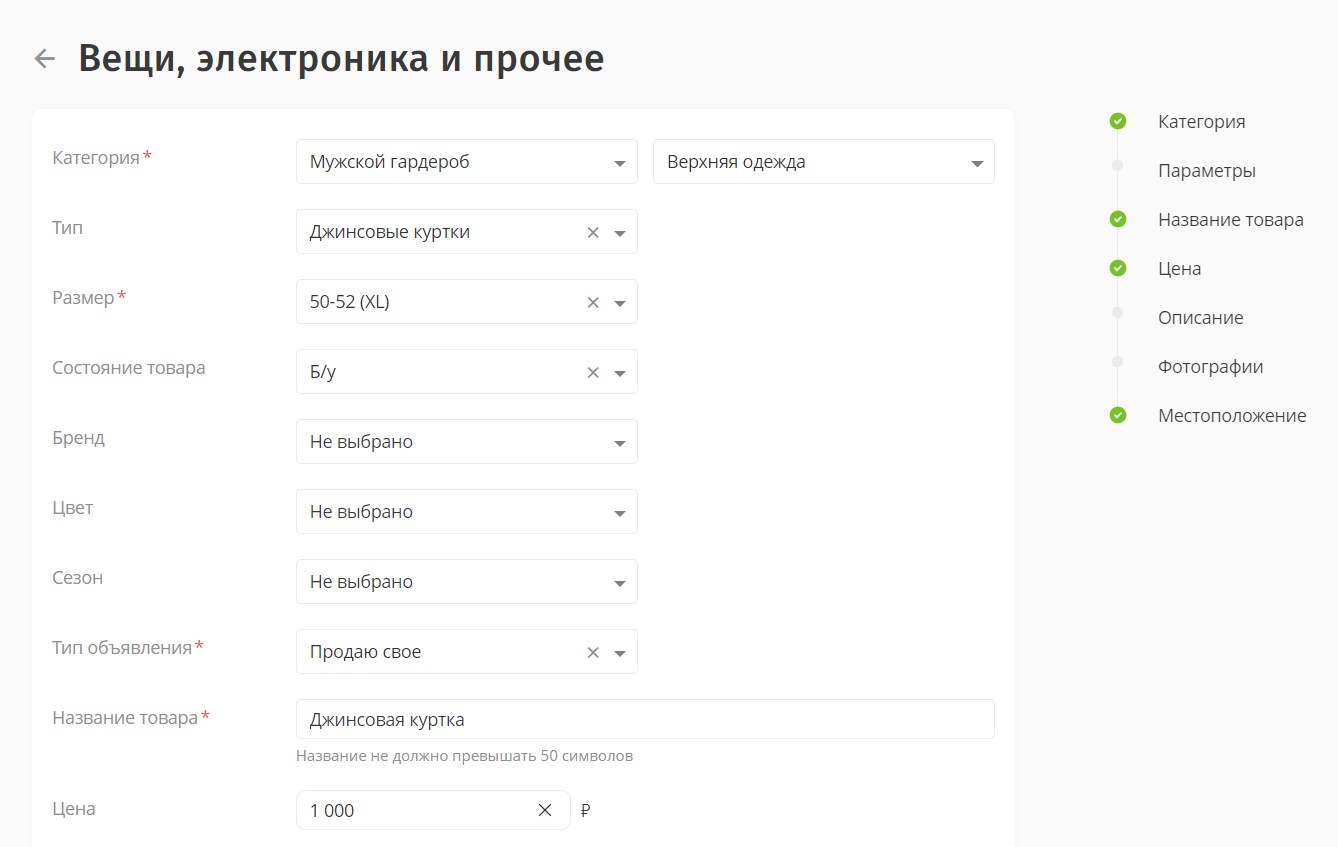Expand the Джинсовые куртки type dropdown arrow

[620, 233]
